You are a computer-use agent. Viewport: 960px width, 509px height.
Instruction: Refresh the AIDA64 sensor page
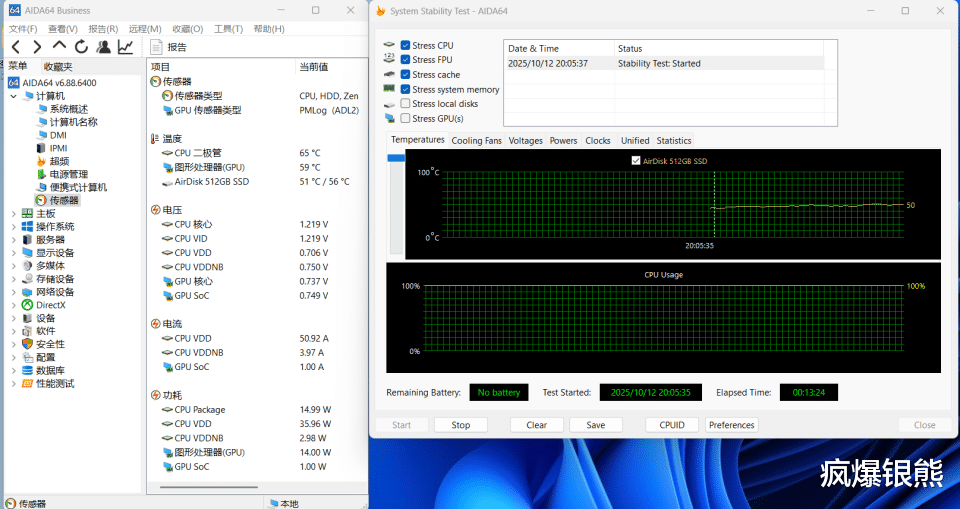(x=81, y=47)
